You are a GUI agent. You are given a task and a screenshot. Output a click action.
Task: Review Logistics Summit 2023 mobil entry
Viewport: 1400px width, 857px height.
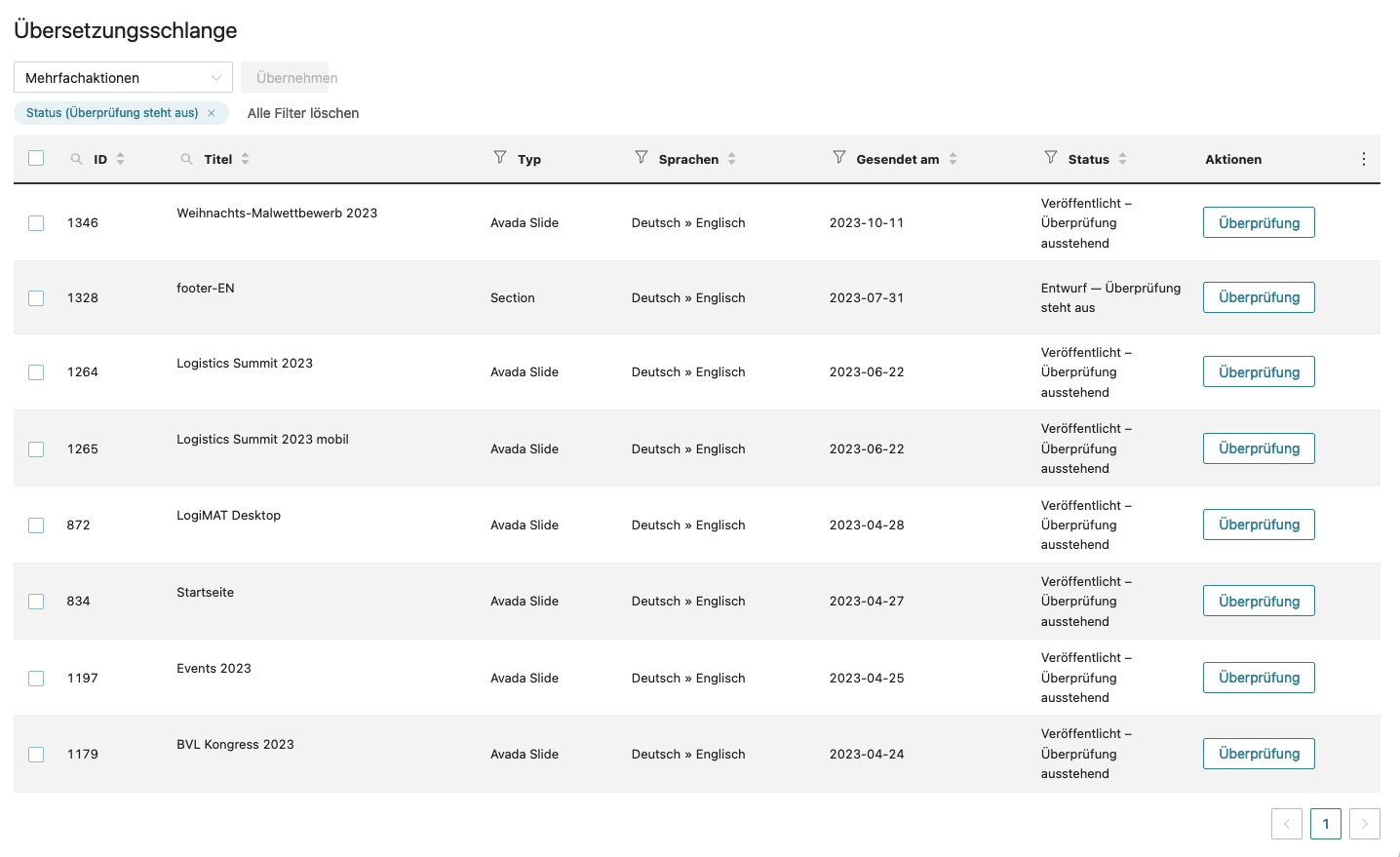coord(1259,448)
